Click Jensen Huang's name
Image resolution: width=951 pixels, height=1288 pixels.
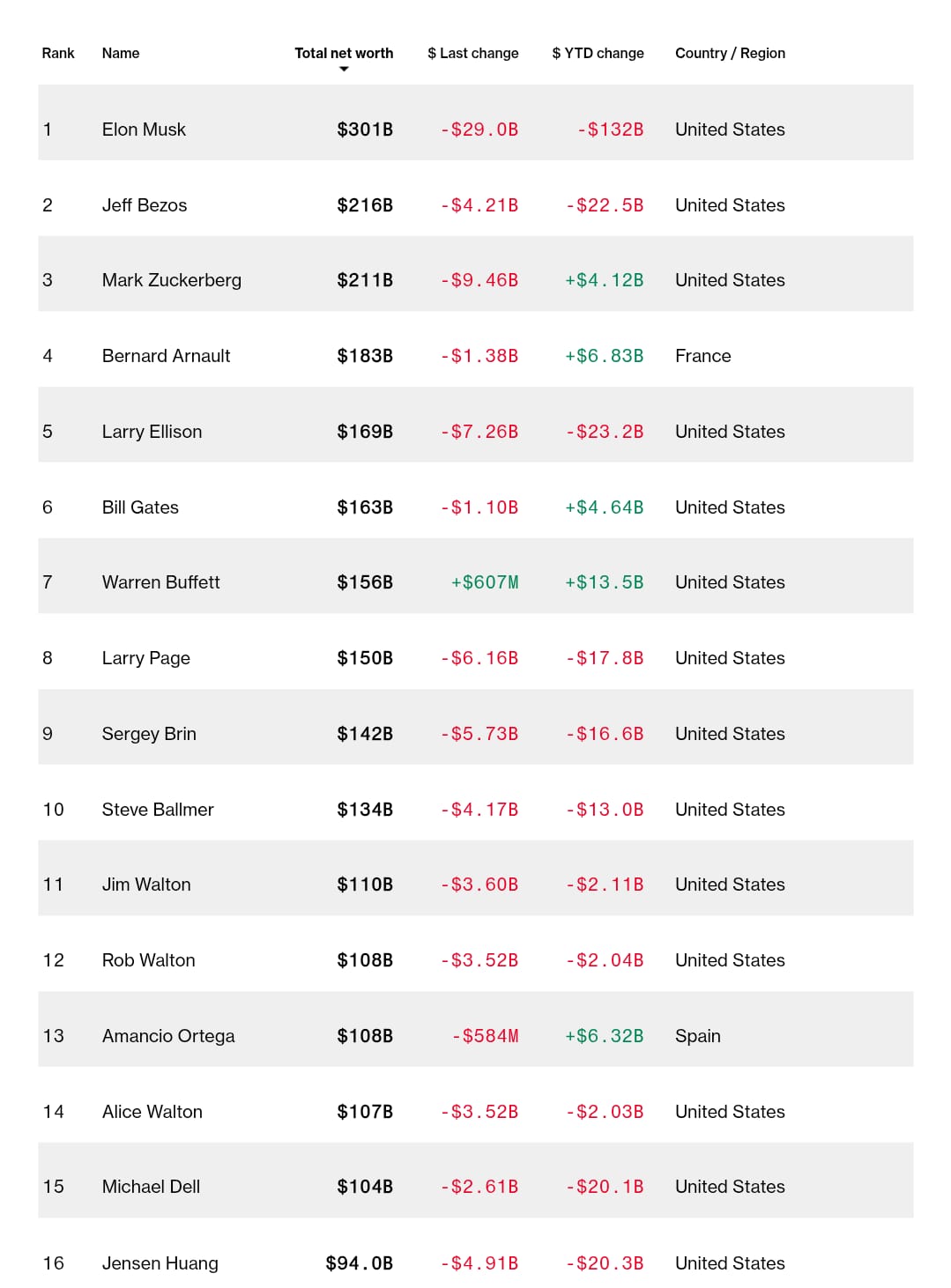(x=160, y=1263)
